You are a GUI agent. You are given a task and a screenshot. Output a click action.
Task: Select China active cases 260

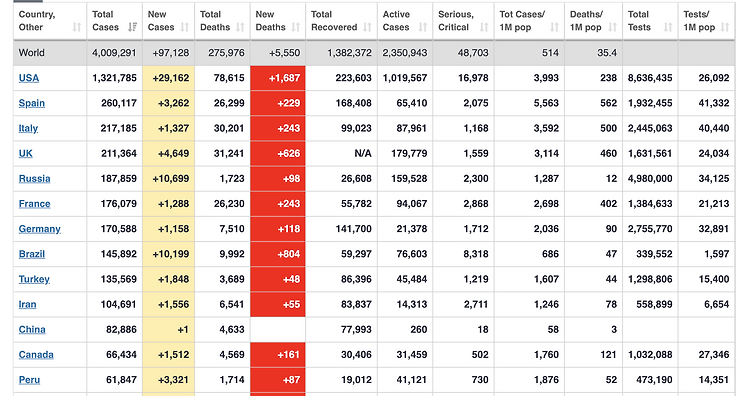tap(419, 330)
